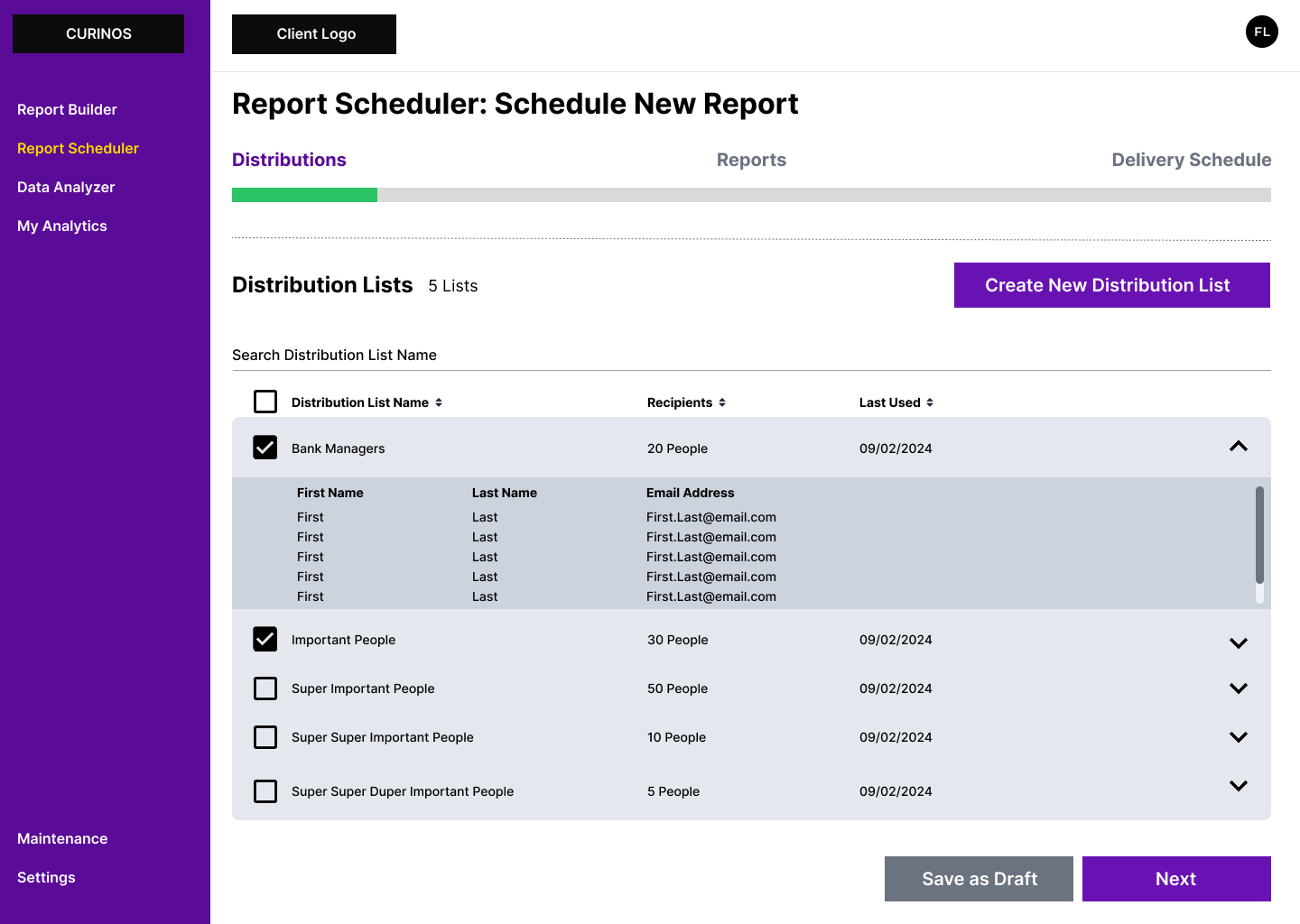Click the '5 Lists' count label
This screenshot has width=1300, height=924.
pos(452,286)
